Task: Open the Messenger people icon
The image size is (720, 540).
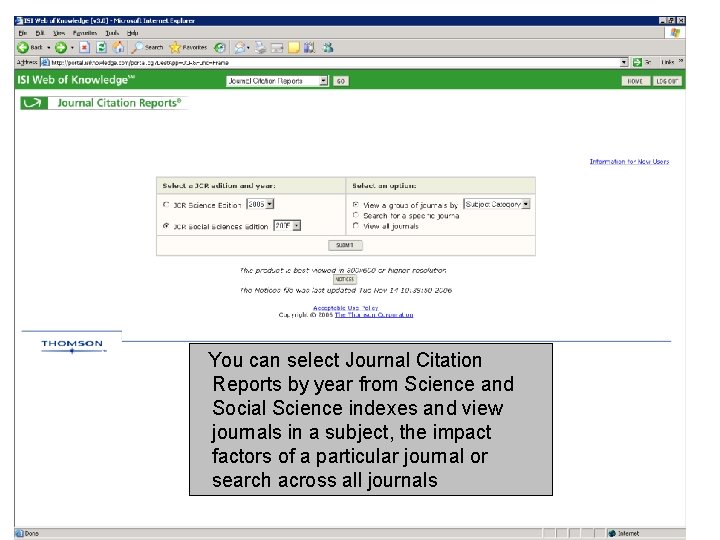Action: (x=328, y=47)
